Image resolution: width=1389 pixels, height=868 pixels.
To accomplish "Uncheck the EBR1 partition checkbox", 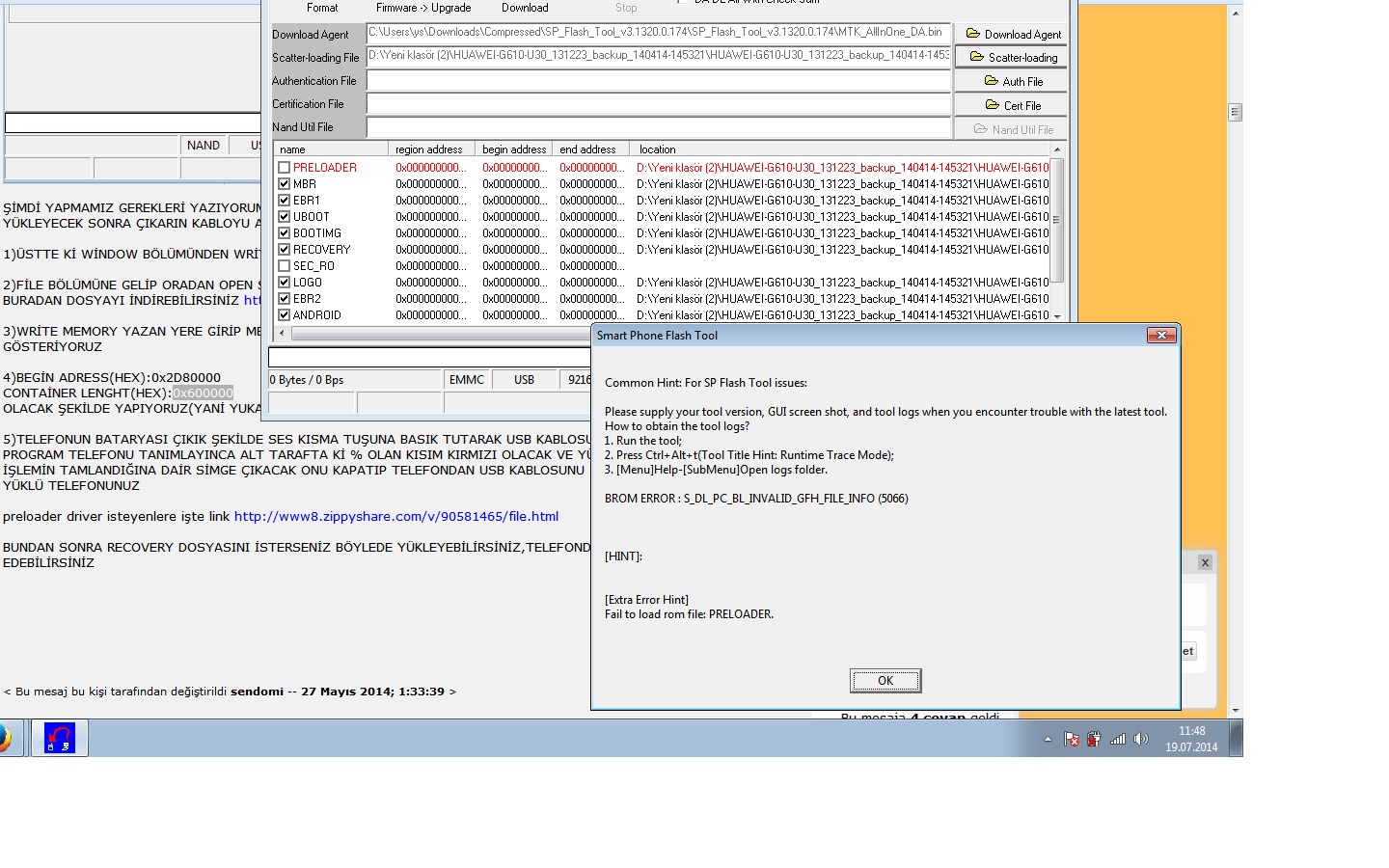I will point(284,201).
